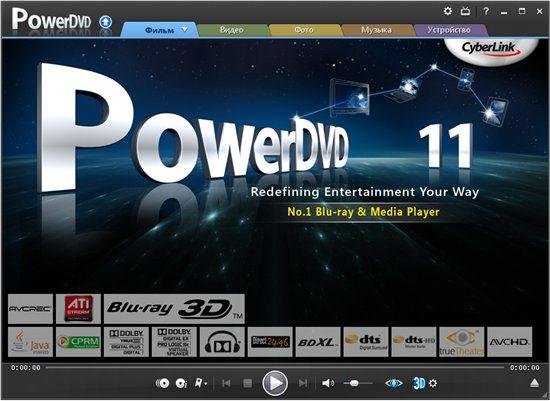Click the trueTheater logo tile

point(462,342)
